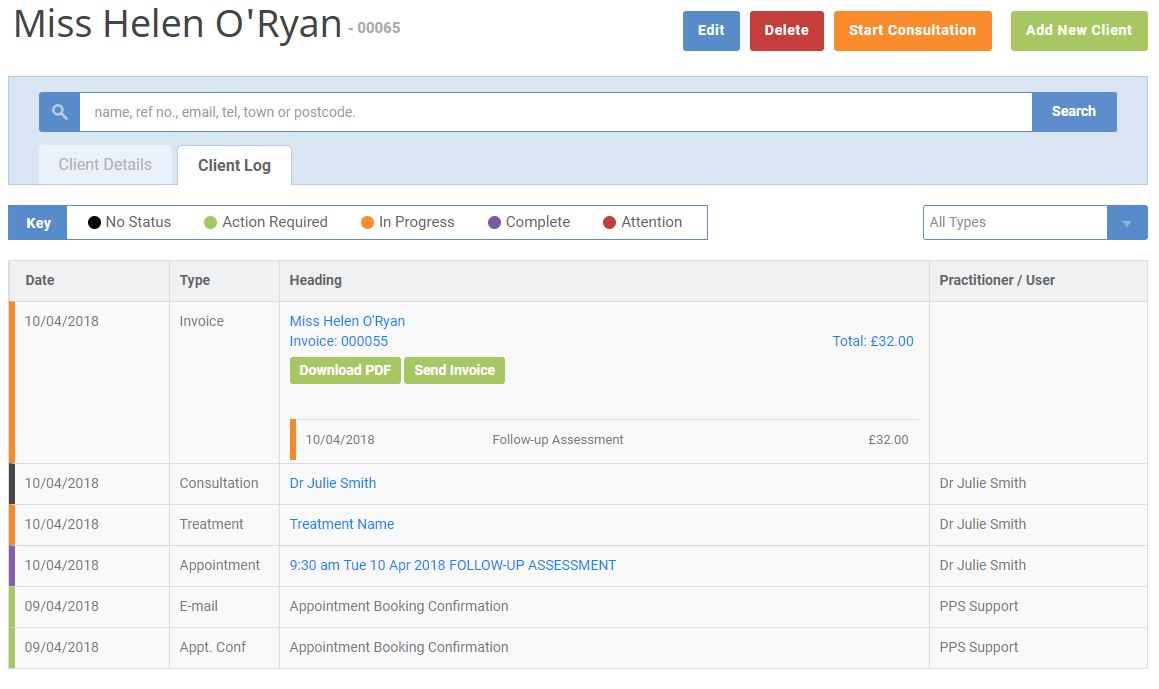Click the 09/04/2018 date in Appt. Conf row
Screen dimensions: 1159x689
pos(61,647)
